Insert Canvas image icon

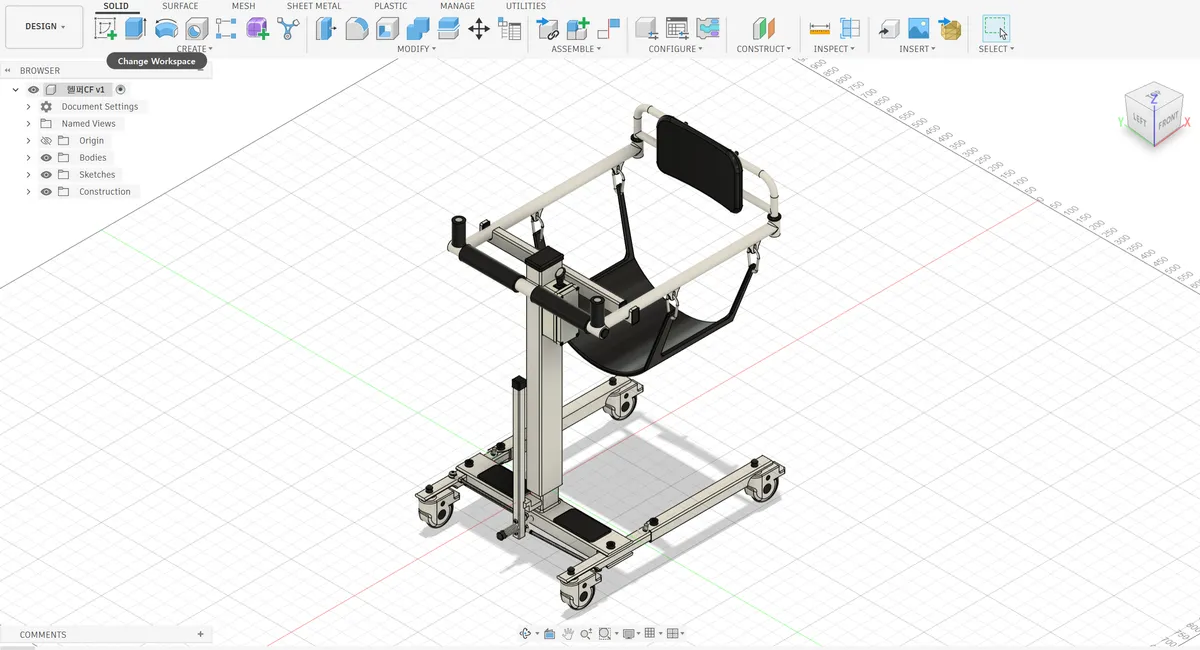918,29
